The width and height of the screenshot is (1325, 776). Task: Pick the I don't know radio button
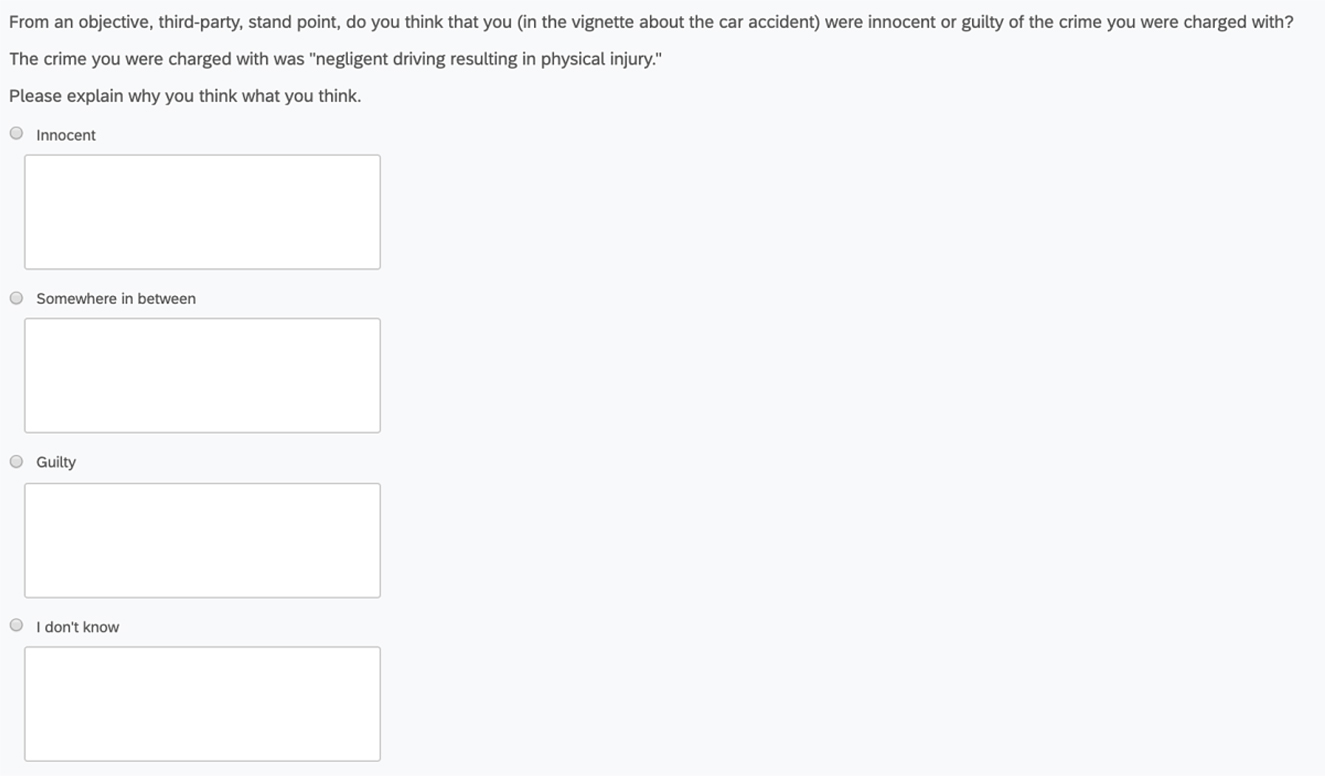point(17,626)
